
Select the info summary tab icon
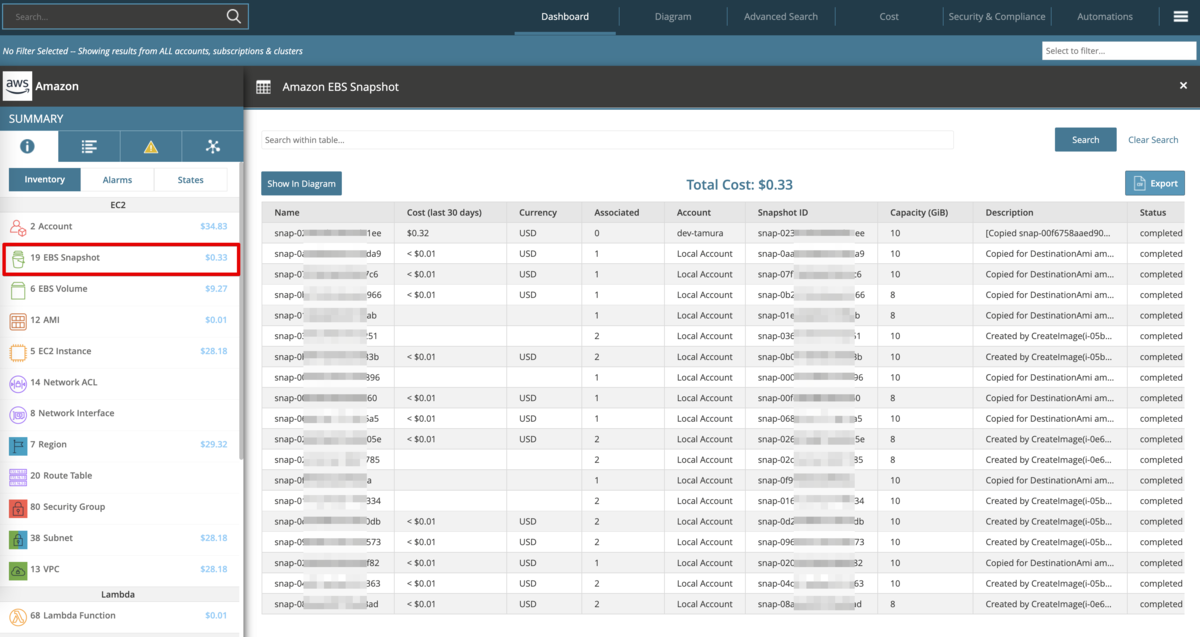click(x=28, y=146)
